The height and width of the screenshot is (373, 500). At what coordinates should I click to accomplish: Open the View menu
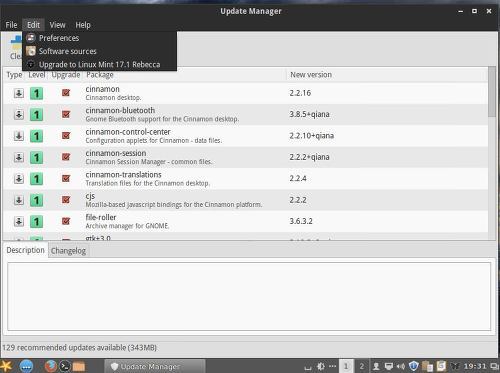tap(57, 25)
